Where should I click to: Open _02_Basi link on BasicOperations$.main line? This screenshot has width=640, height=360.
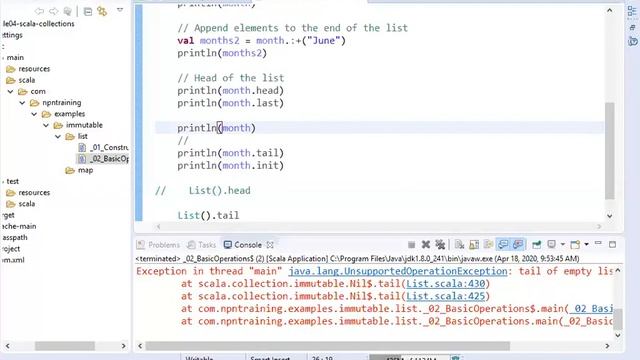(591, 309)
